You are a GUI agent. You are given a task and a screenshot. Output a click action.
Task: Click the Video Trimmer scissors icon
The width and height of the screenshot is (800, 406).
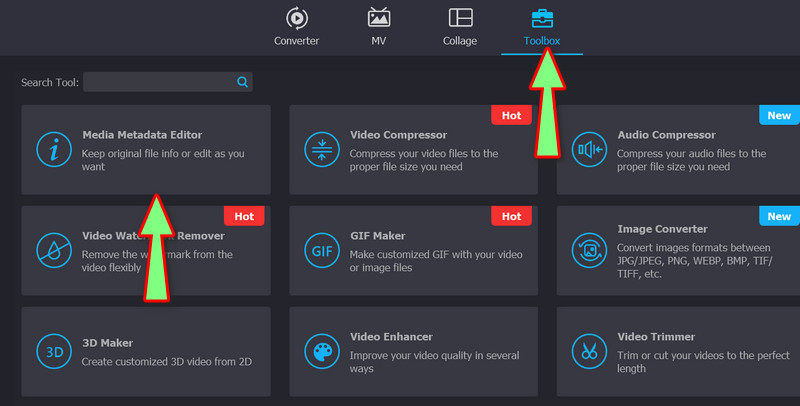point(588,351)
